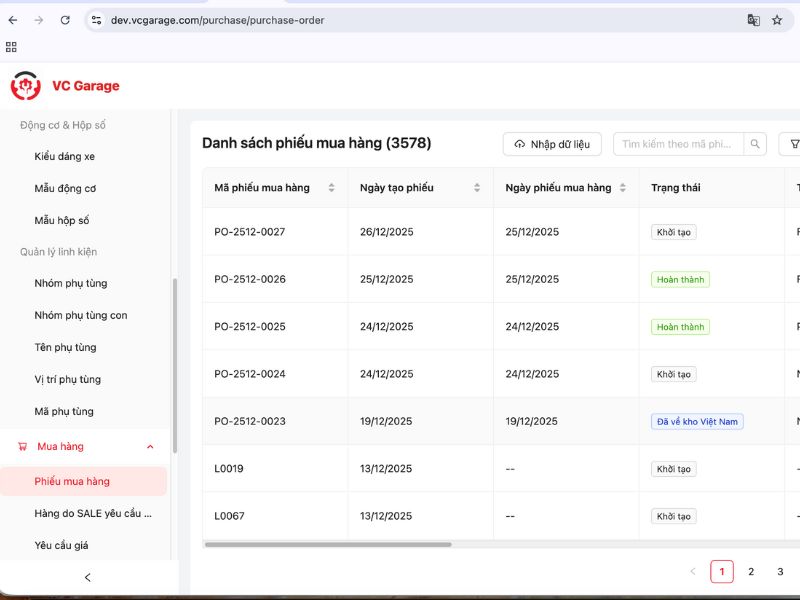The image size is (800, 600).
Task: Open the browser apps grid icon
Action: click(x=12, y=46)
